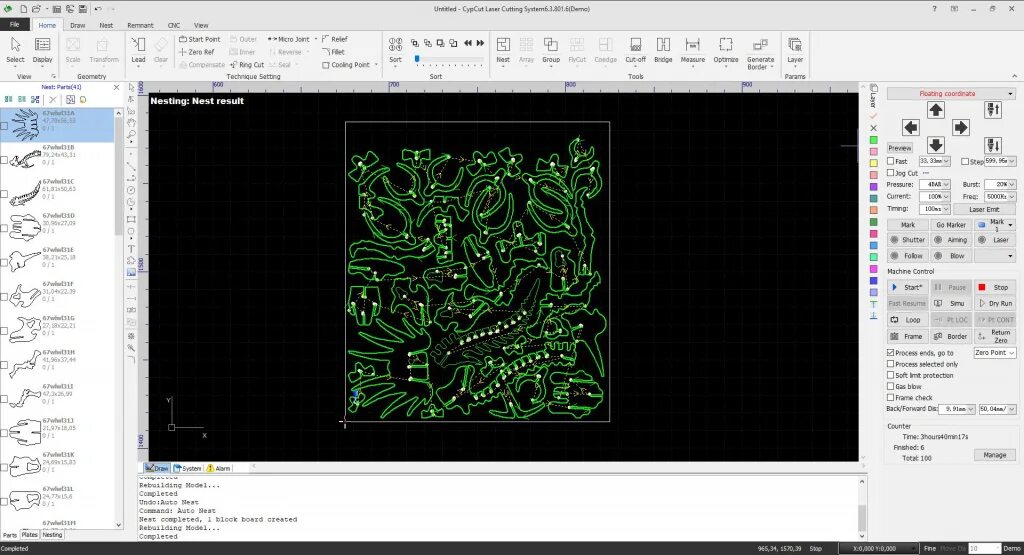Click the Start machine button

pyautogui.click(x=907, y=287)
